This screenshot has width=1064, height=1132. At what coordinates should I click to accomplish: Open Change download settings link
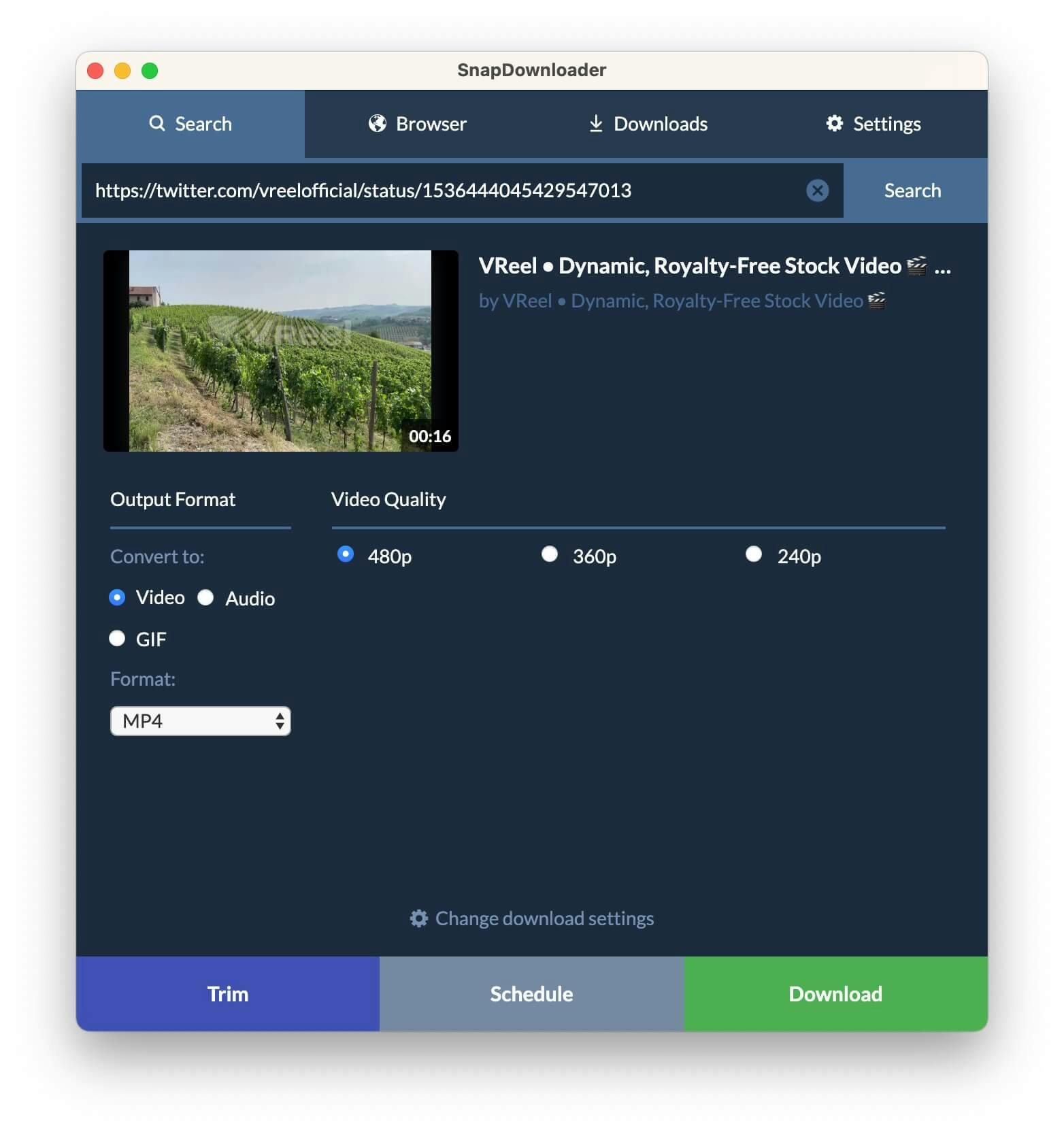pos(532,918)
